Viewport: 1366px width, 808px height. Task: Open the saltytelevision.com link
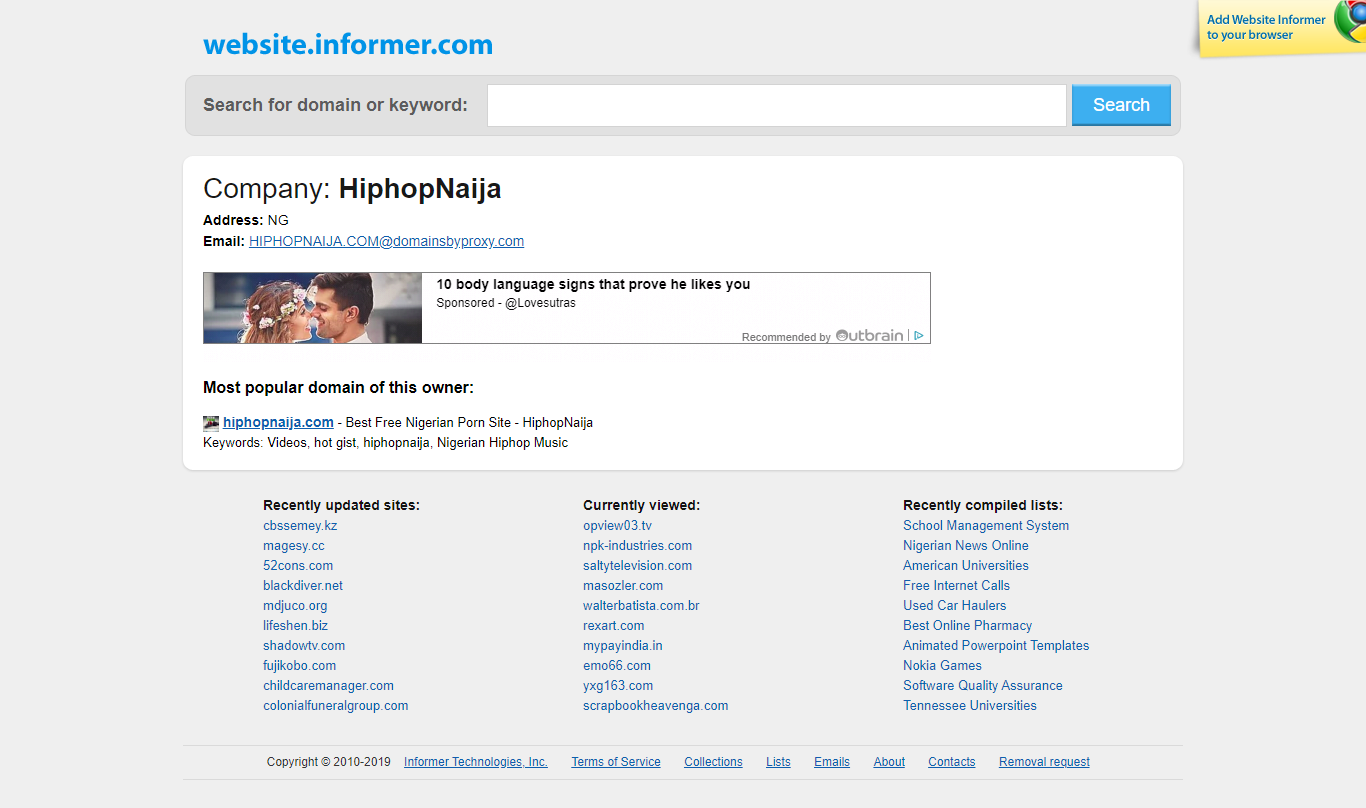tap(637, 565)
